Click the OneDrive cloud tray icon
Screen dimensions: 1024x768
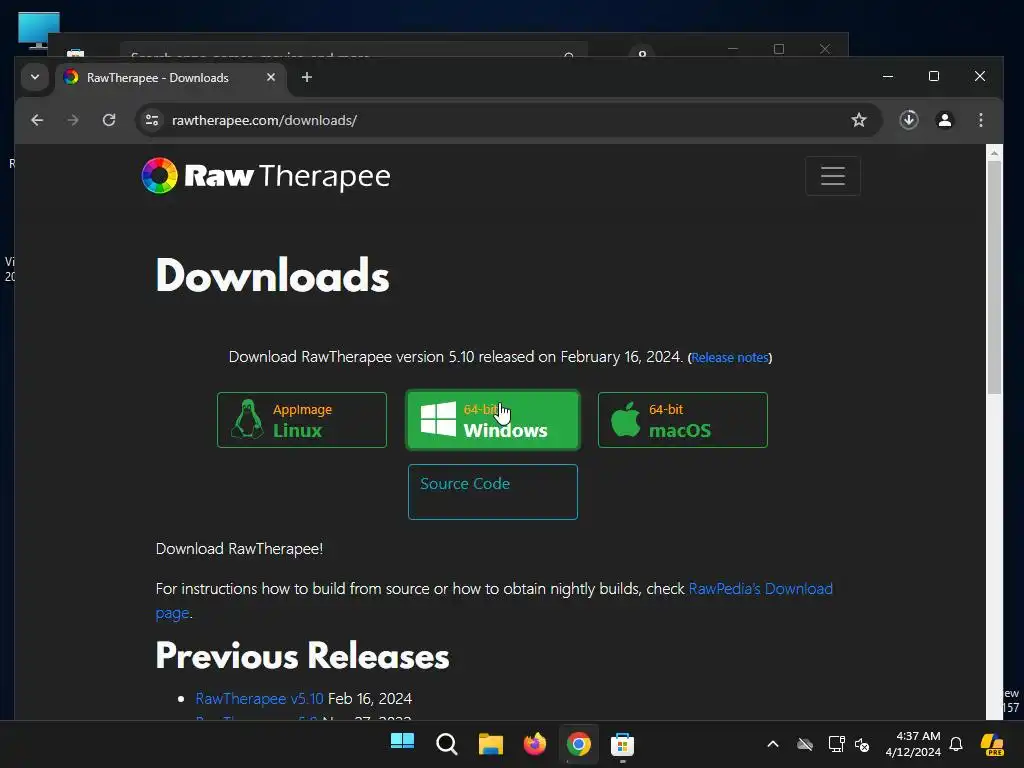tap(805, 744)
